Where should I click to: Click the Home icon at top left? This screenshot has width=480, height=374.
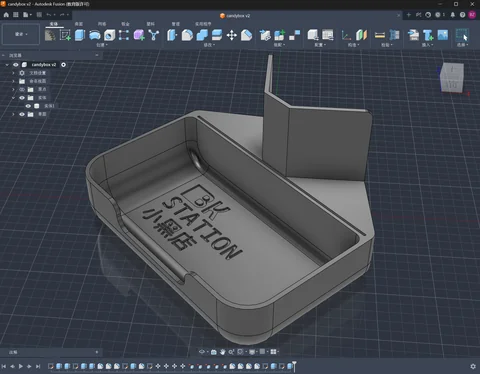6,15
